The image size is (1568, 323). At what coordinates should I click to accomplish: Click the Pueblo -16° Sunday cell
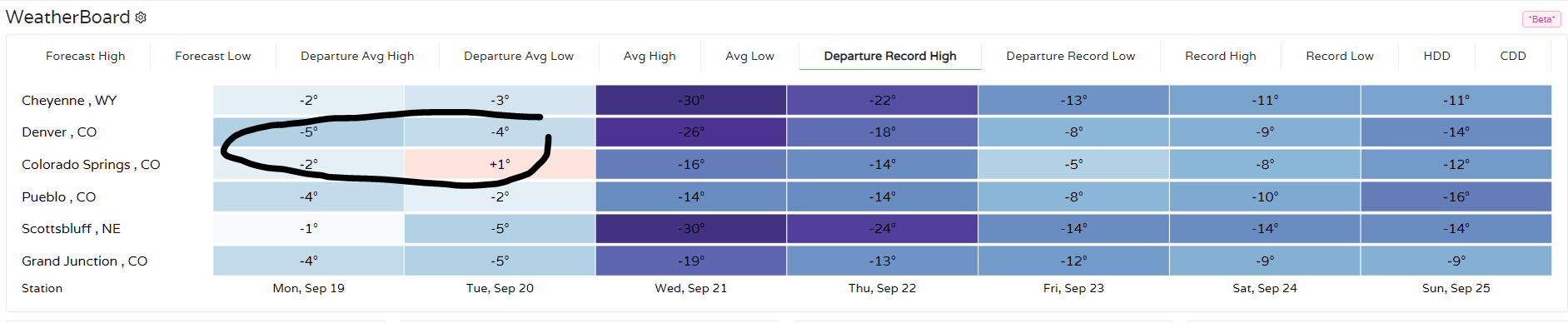pyautogui.click(x=1456, y=196)
